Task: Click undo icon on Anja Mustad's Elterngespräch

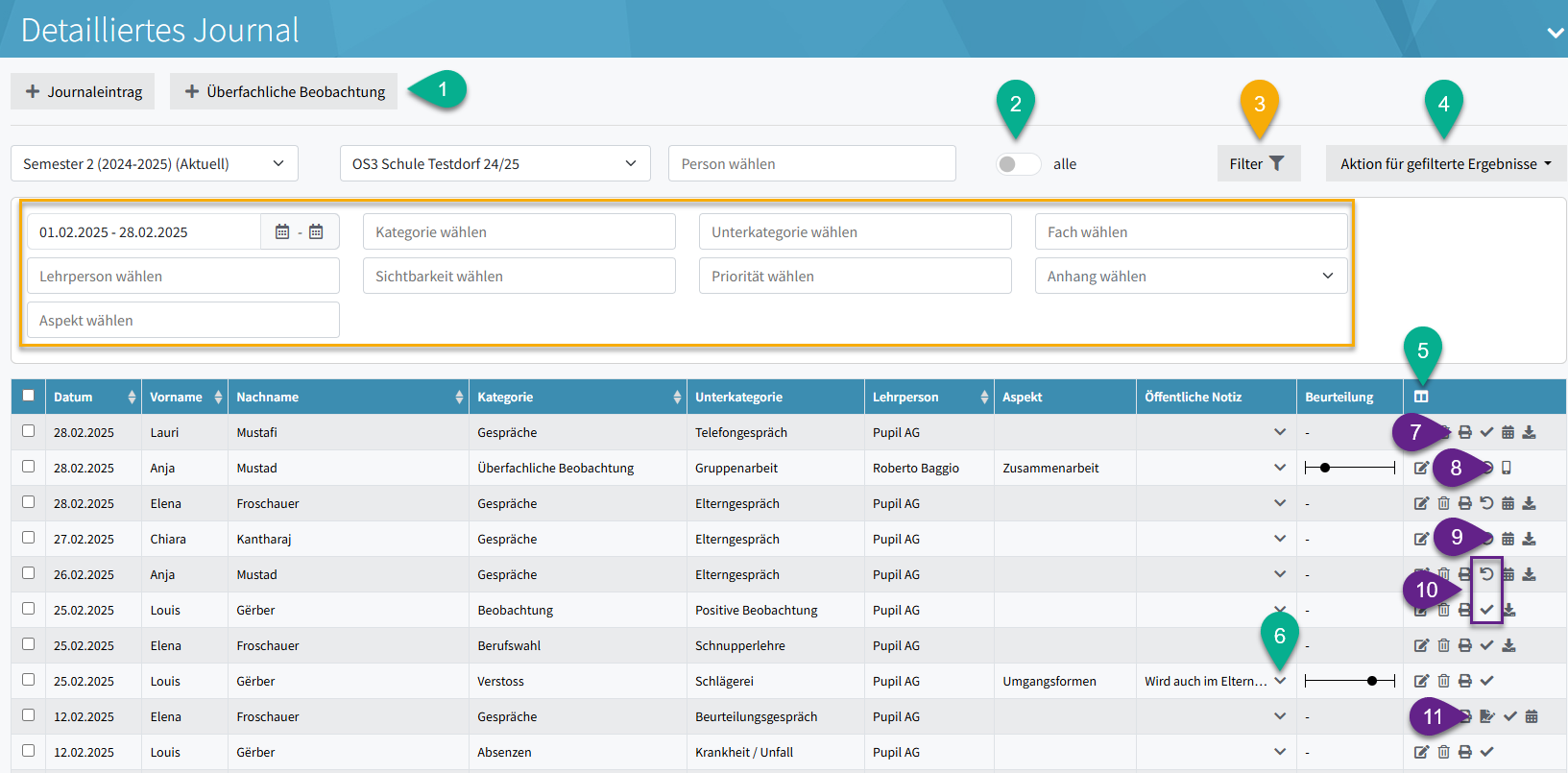Action: (x=1486, y=574)
